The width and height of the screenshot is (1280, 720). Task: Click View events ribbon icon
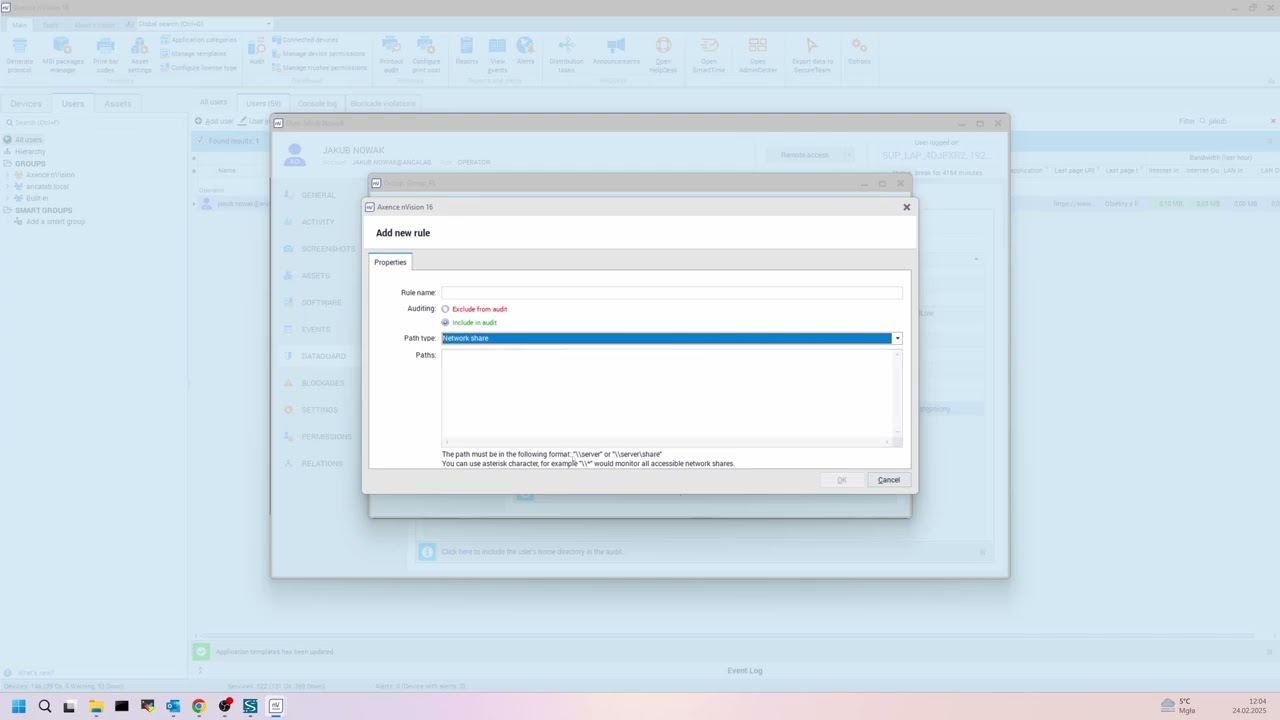click(x=497, y=55)
